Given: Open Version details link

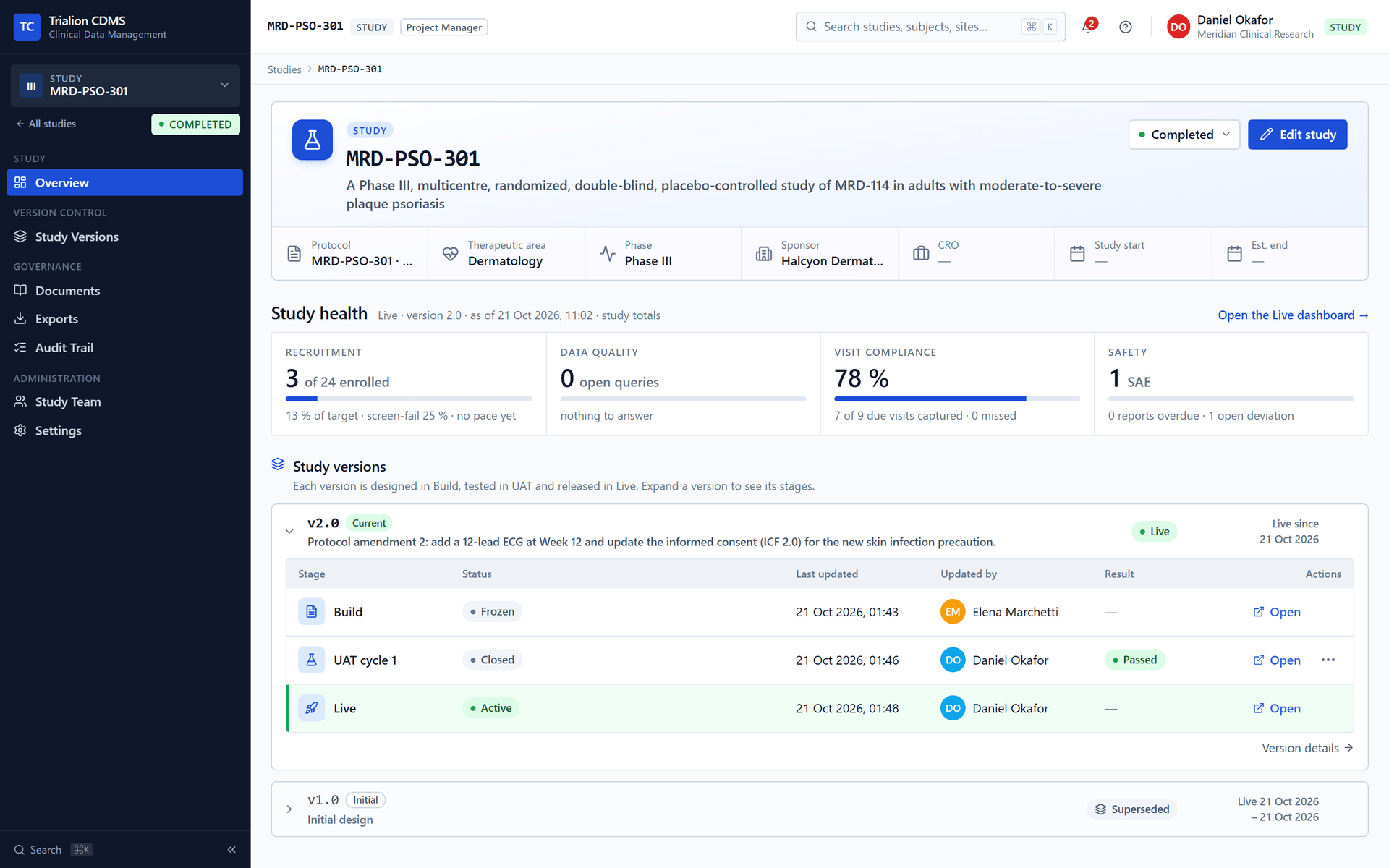Looking at the screenshot, I should click(1307, 748).
